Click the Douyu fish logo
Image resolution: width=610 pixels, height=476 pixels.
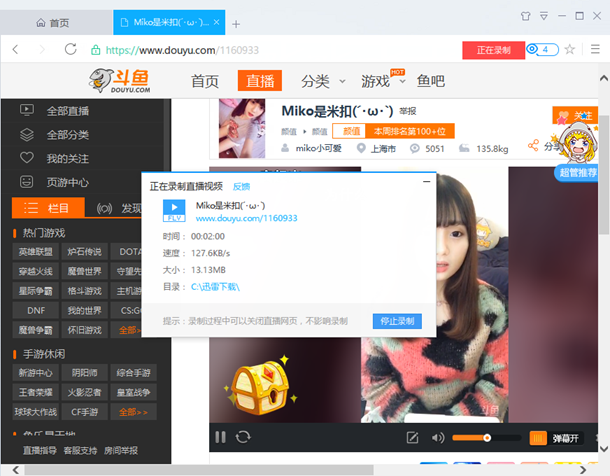[119, 81]
